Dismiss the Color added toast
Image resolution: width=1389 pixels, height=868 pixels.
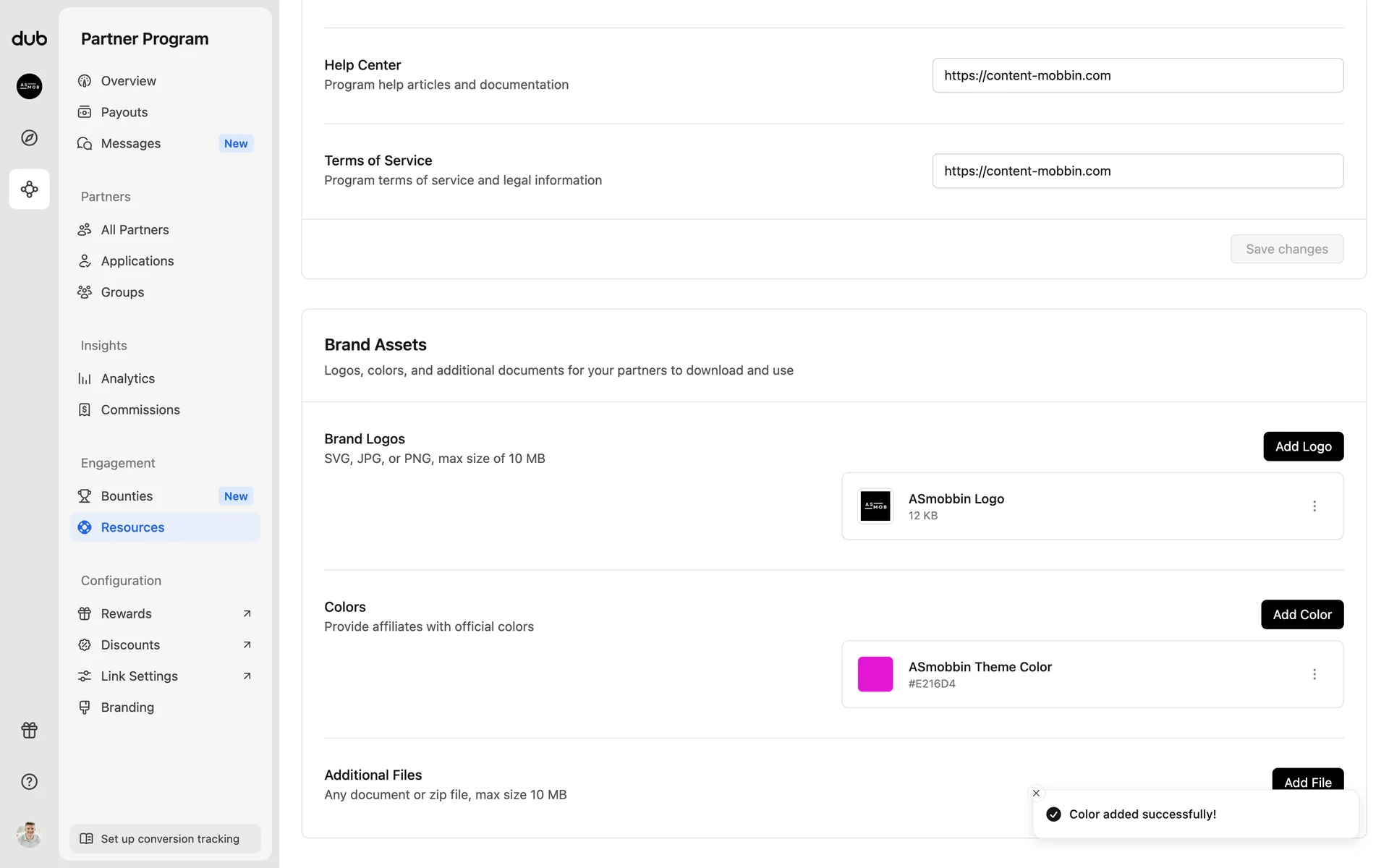(x=1036, y=793)
